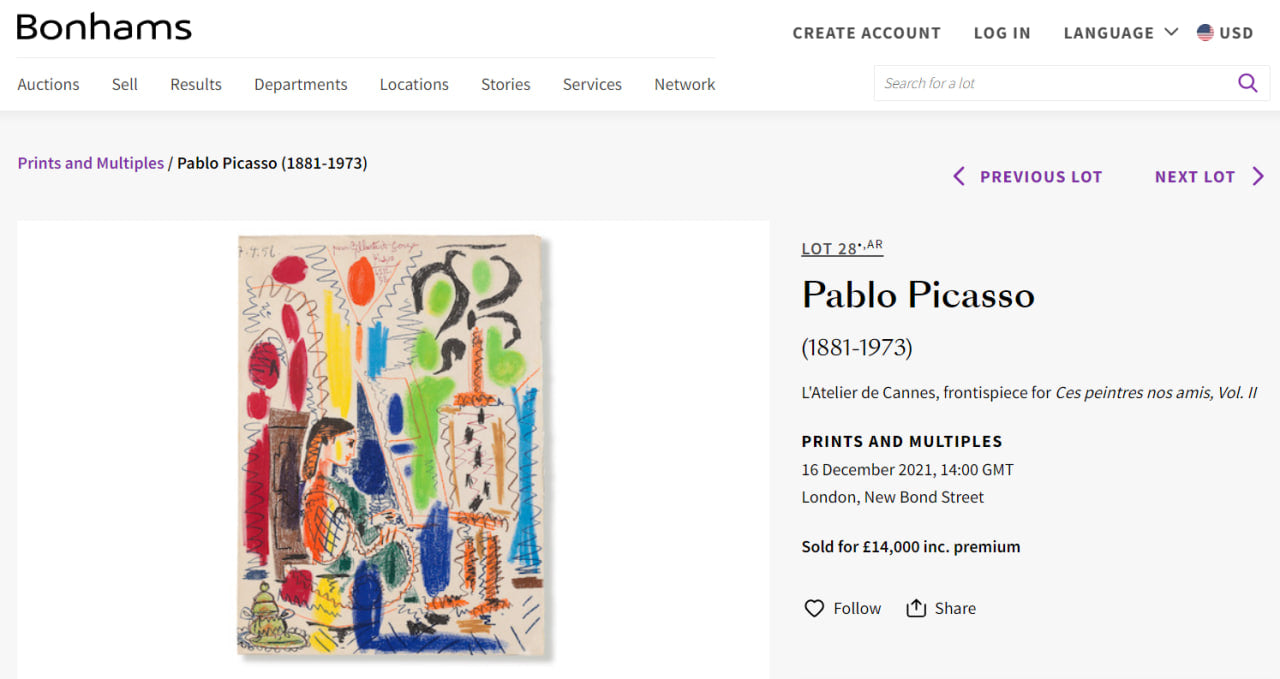The width and height of the screenshot is (1280, 679).
Task: Click the purple search magnifier icon
Action: (x=1247, y=83)
